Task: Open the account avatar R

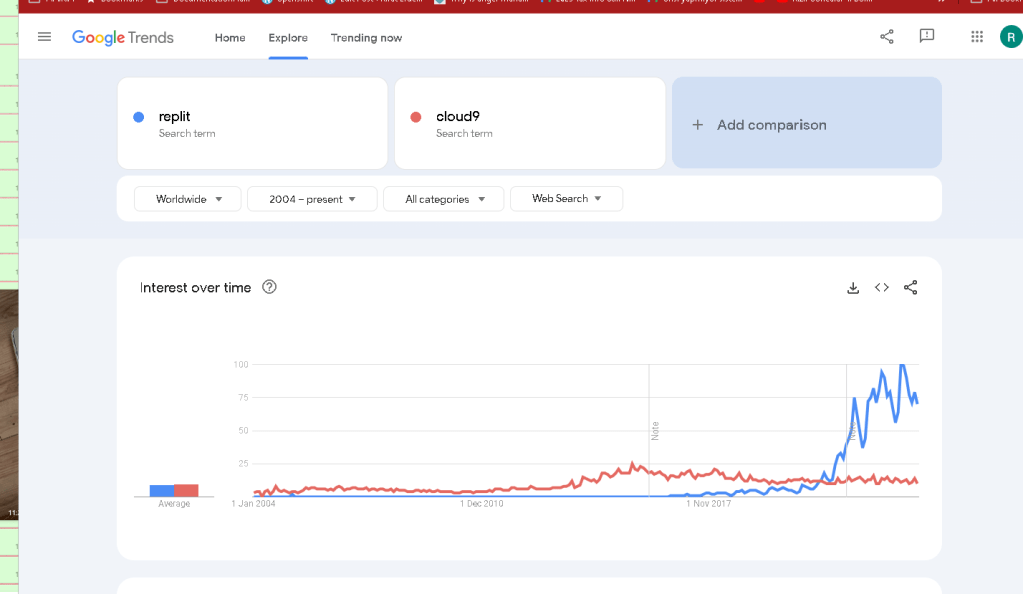Action: pyautogui.click(x=1011, y=37)
